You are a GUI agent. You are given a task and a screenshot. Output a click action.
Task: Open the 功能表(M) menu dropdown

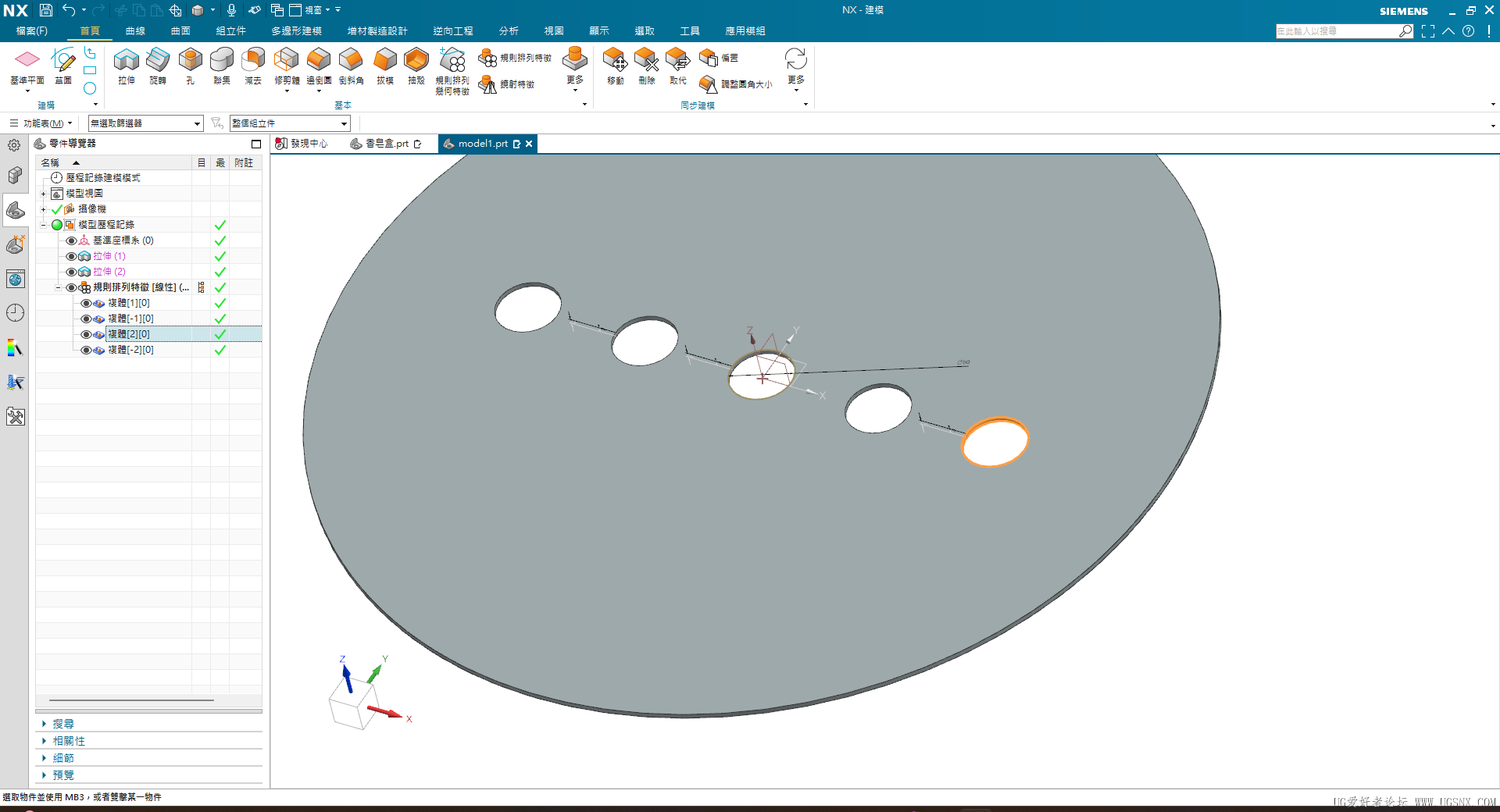42,123
